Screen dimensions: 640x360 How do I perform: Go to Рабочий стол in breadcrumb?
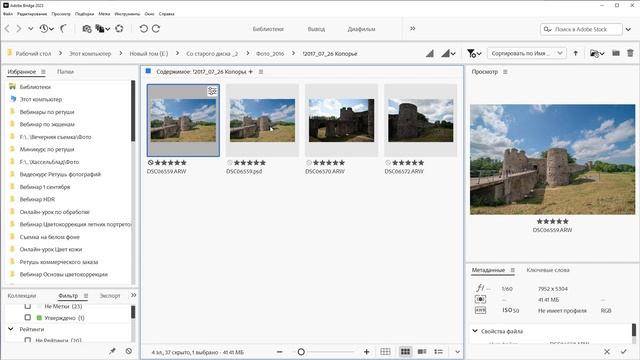coord(33,53)
